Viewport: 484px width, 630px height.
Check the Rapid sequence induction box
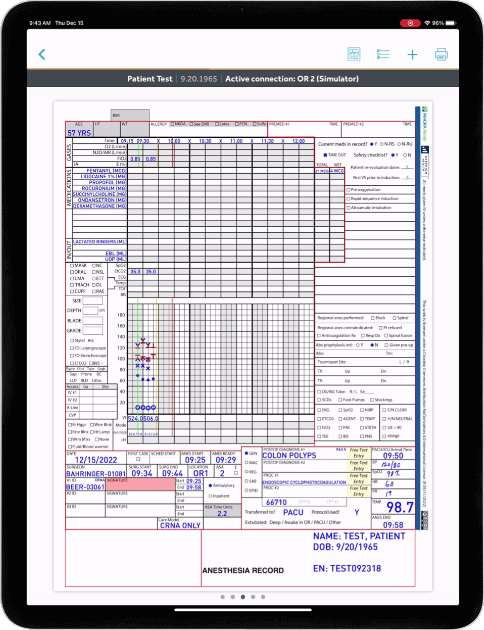pyautogui.click(x=348, y=199)
